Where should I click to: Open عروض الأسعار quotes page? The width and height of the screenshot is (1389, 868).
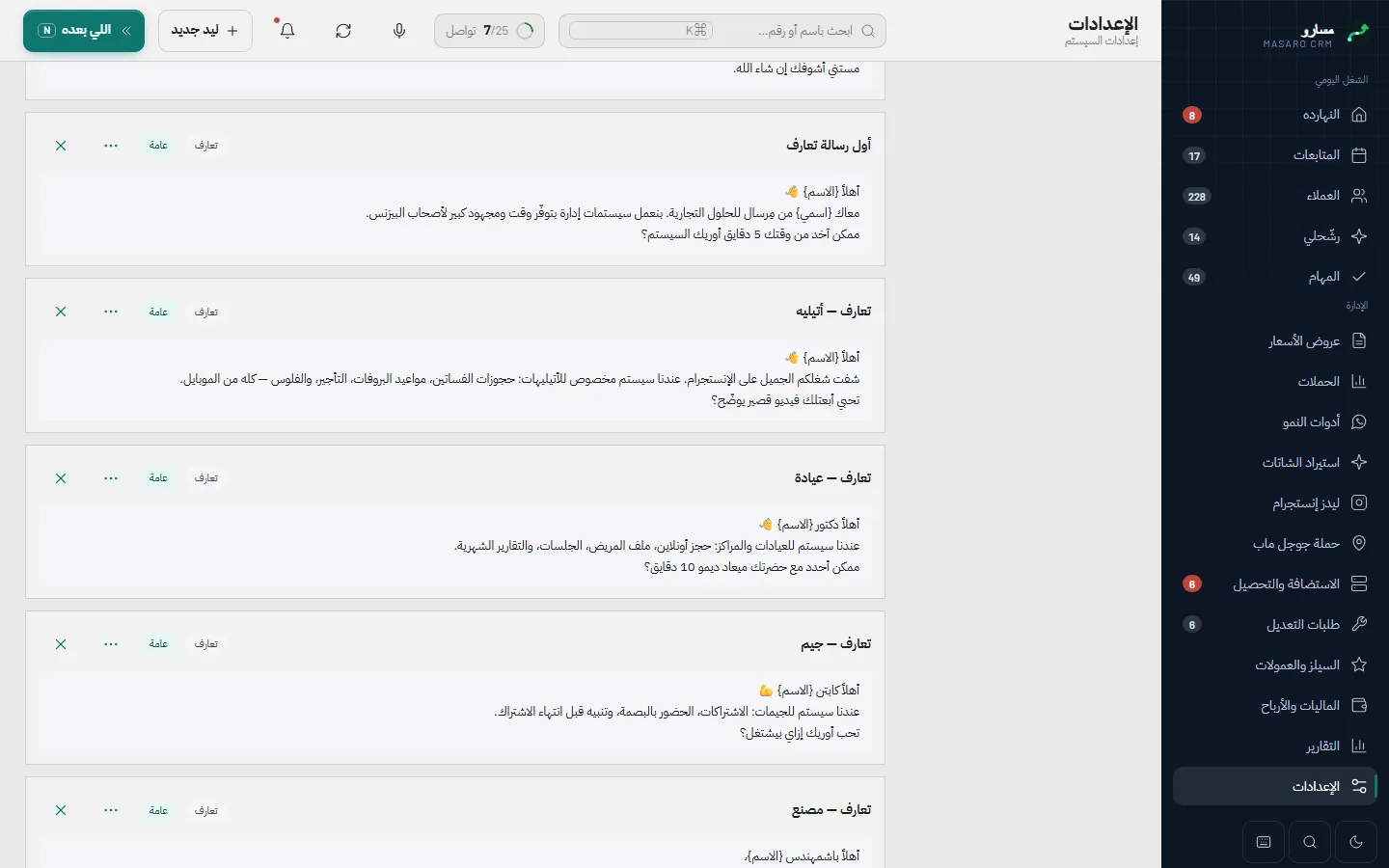(x=1275, y=340)
